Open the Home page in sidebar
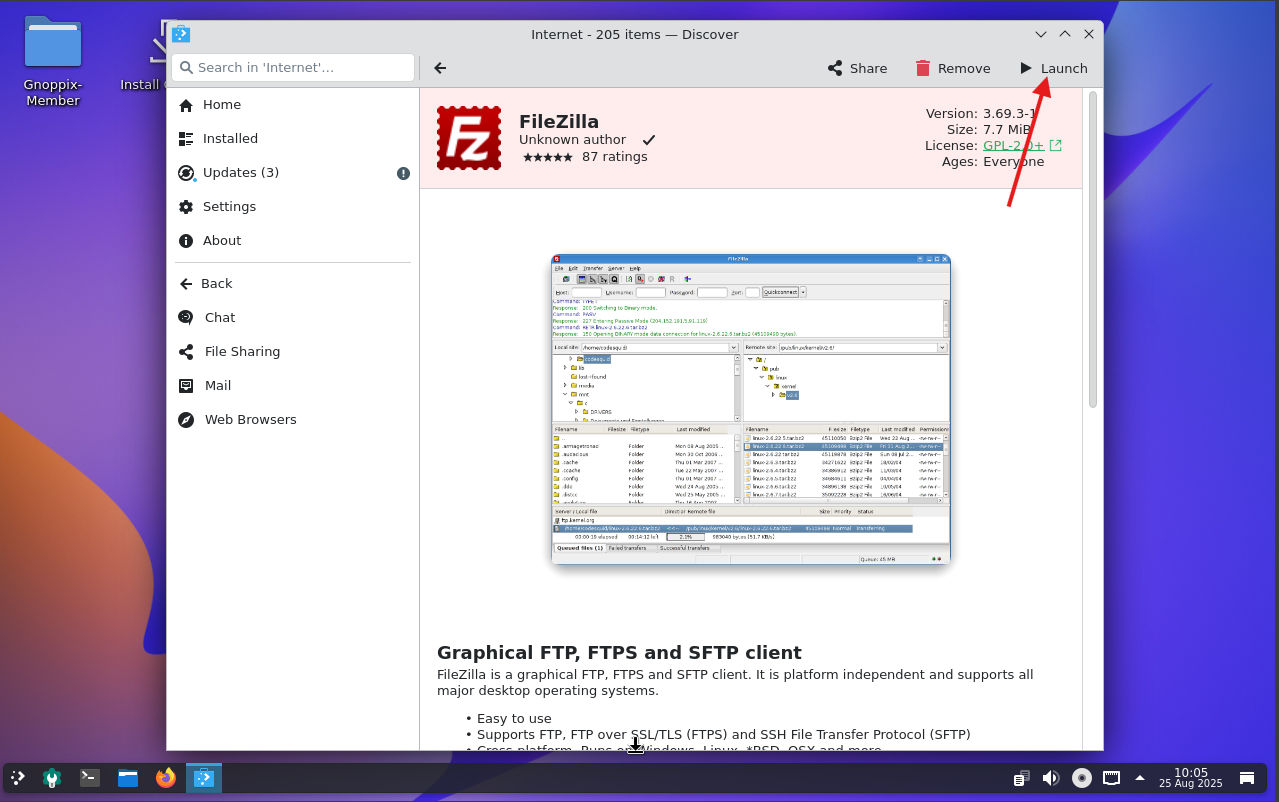Screen dimensions: 1279x802 click(221, 105)
